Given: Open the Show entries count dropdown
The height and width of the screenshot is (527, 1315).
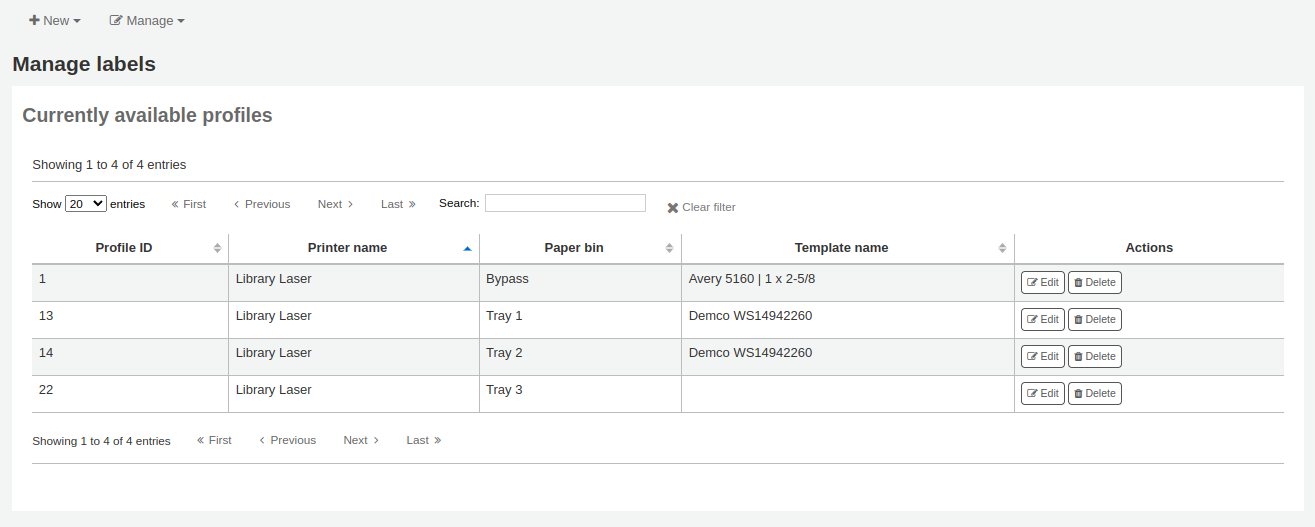Looking at the screenshot, I should point(85,204).
